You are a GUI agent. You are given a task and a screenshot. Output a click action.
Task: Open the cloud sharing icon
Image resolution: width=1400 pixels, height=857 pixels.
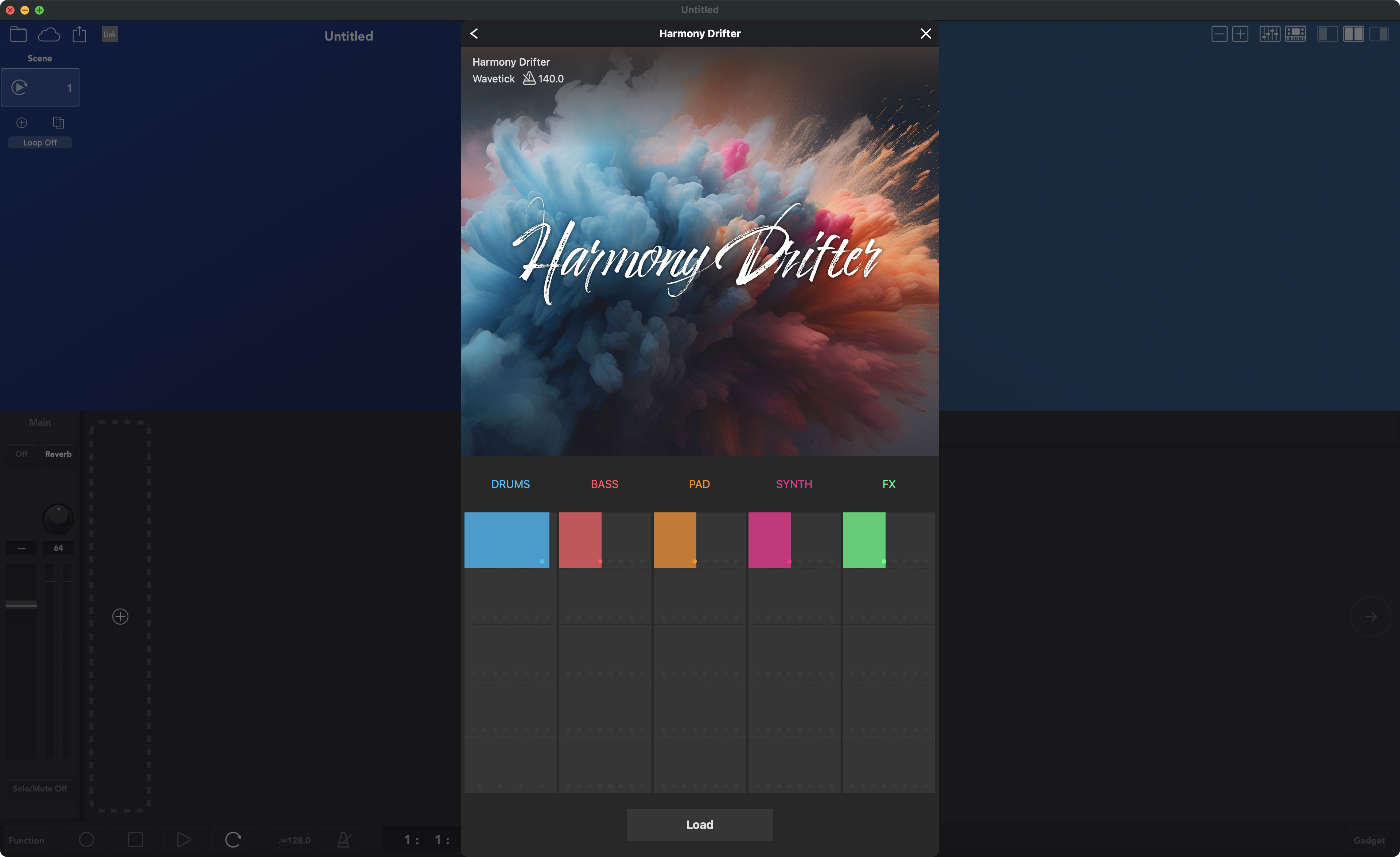[49, 35]
